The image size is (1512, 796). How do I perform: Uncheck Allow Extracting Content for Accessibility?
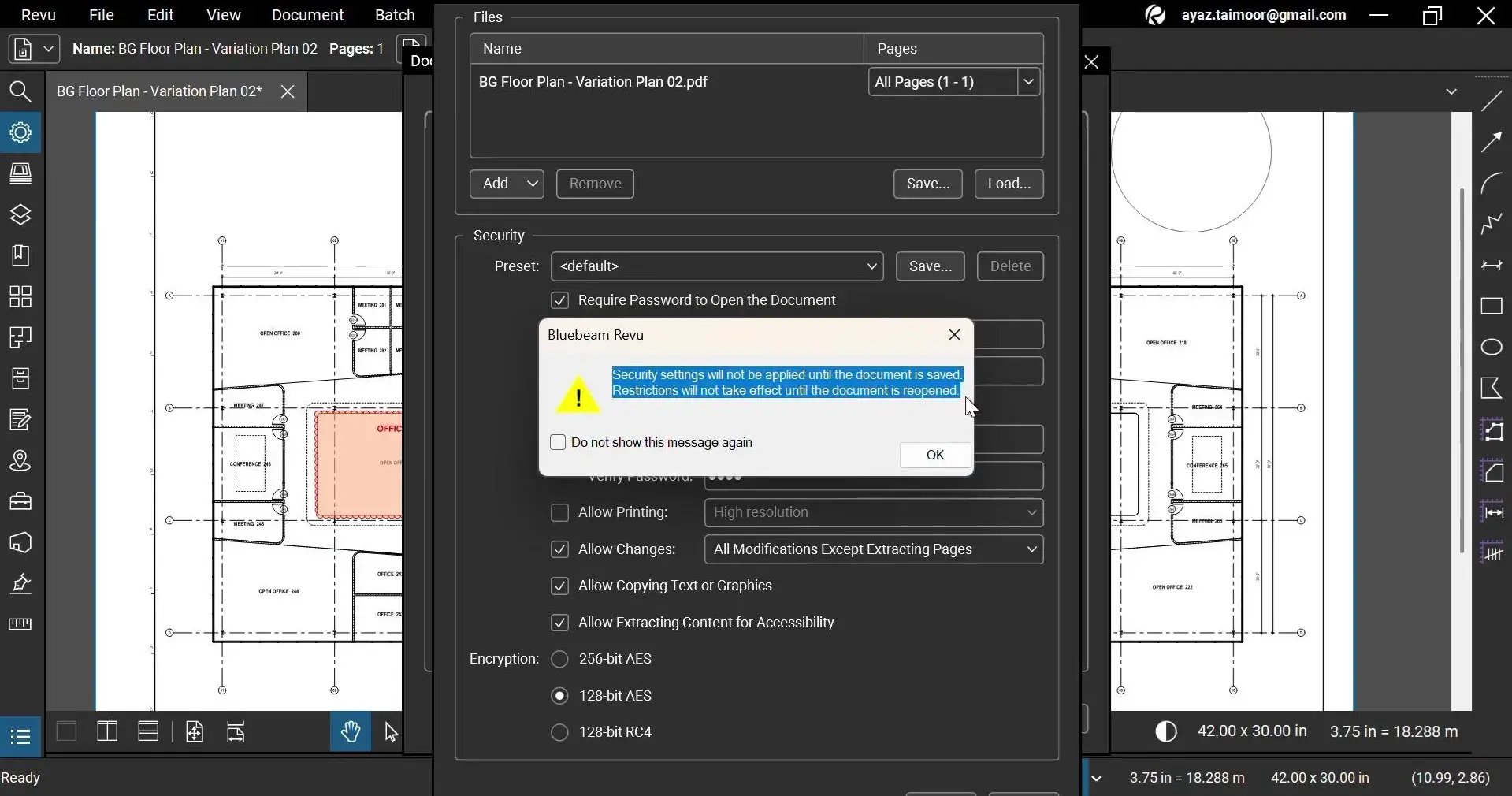point(559,623)
